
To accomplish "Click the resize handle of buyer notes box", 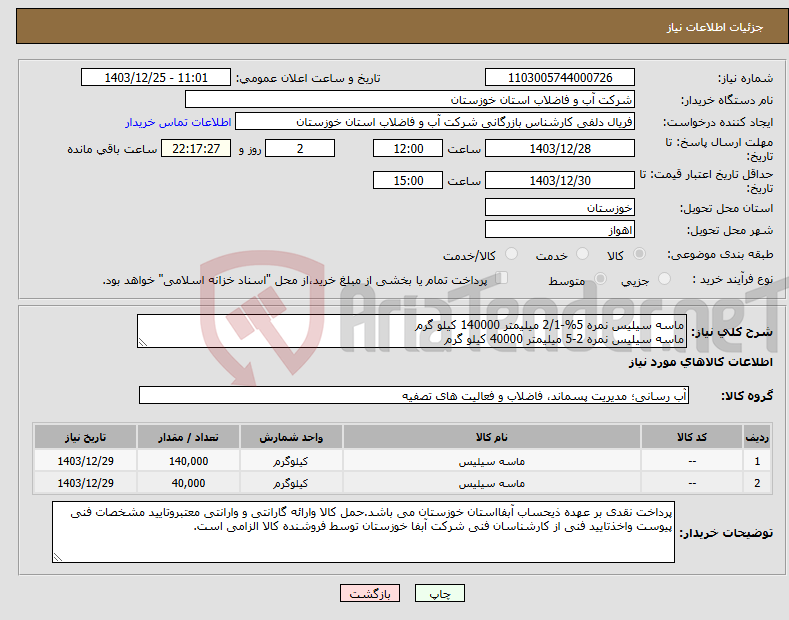I will pos(58,557).
